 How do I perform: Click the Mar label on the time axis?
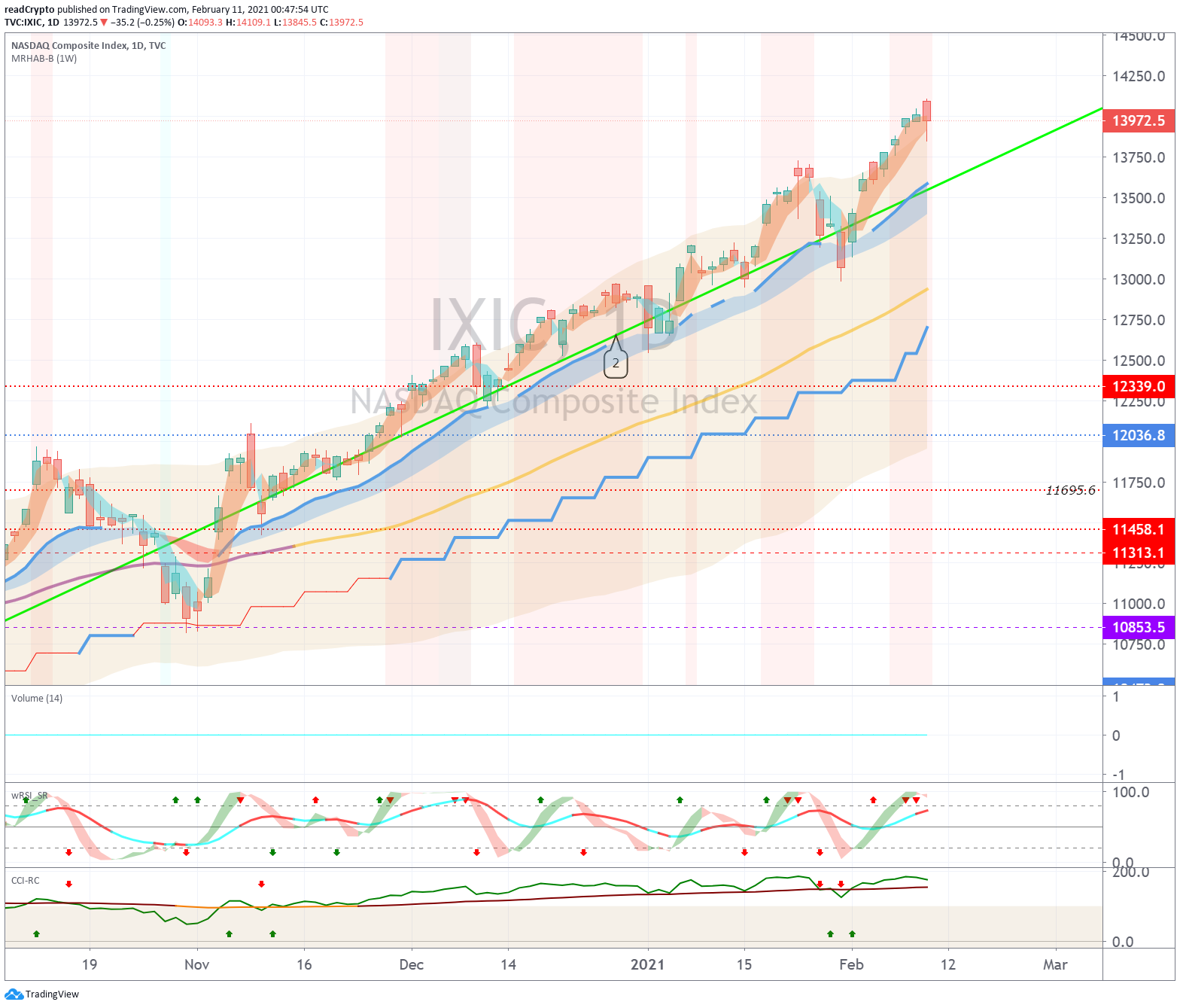pyautogui.click(x=1055, y=964)
